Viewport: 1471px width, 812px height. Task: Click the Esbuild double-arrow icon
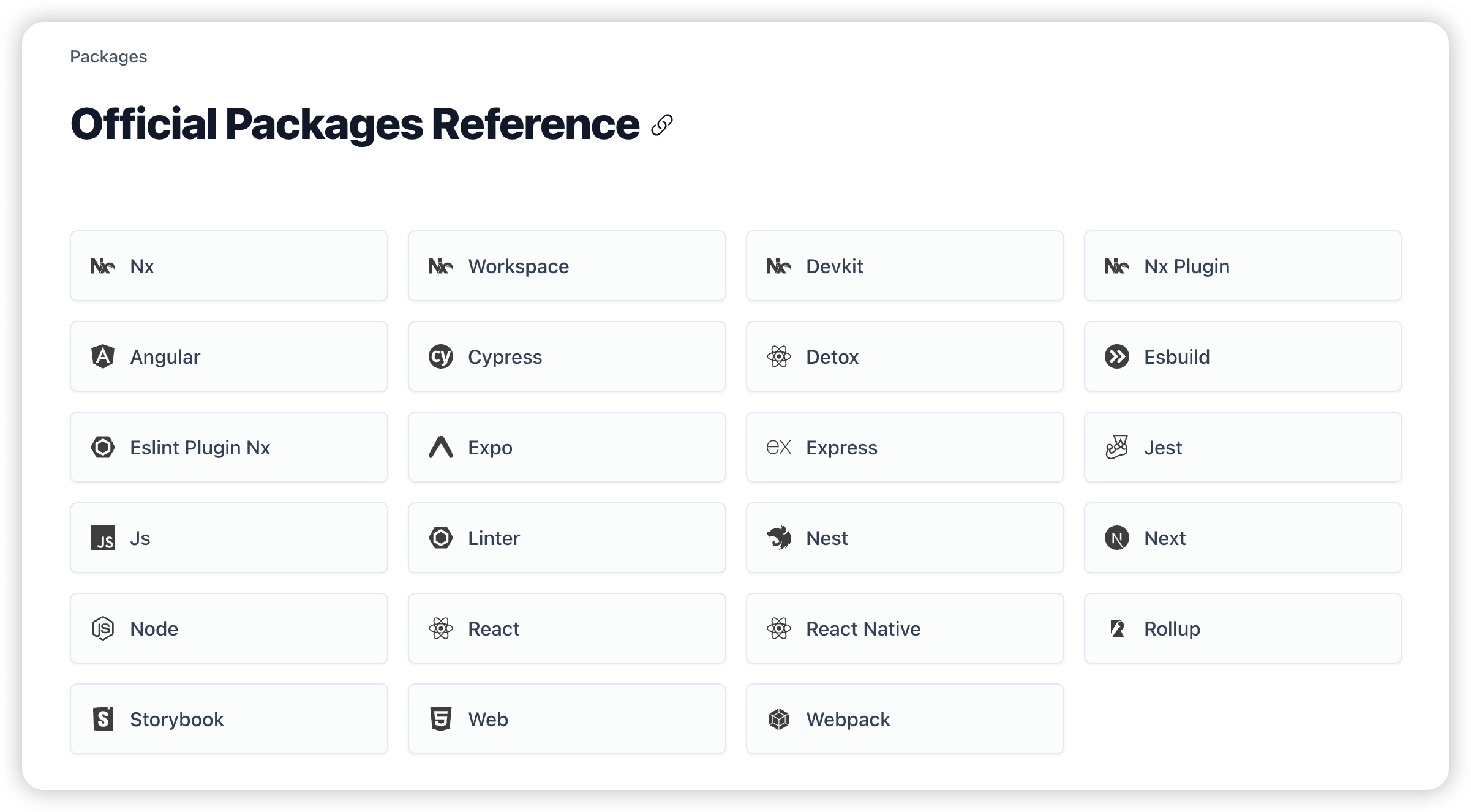click(x=1117, y=356)
